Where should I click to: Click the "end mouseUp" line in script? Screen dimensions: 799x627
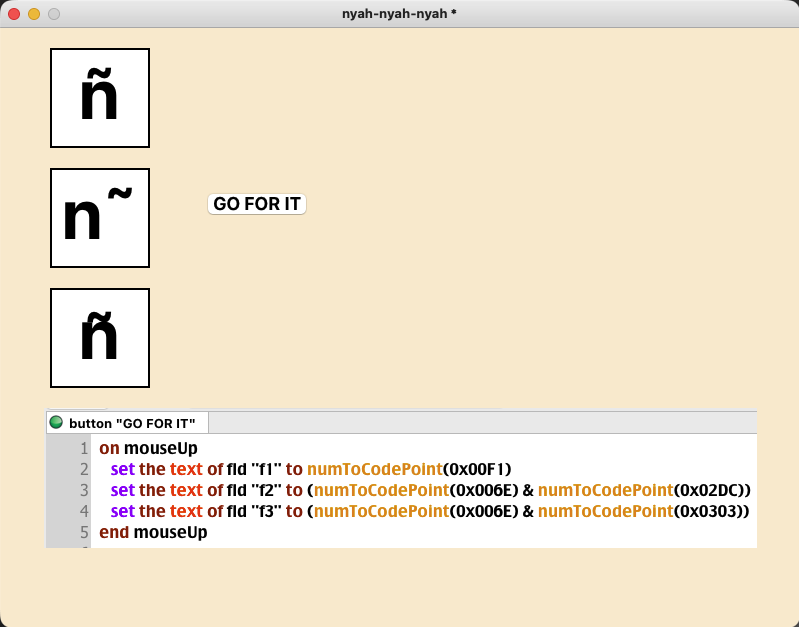click(x=152, y=533)
